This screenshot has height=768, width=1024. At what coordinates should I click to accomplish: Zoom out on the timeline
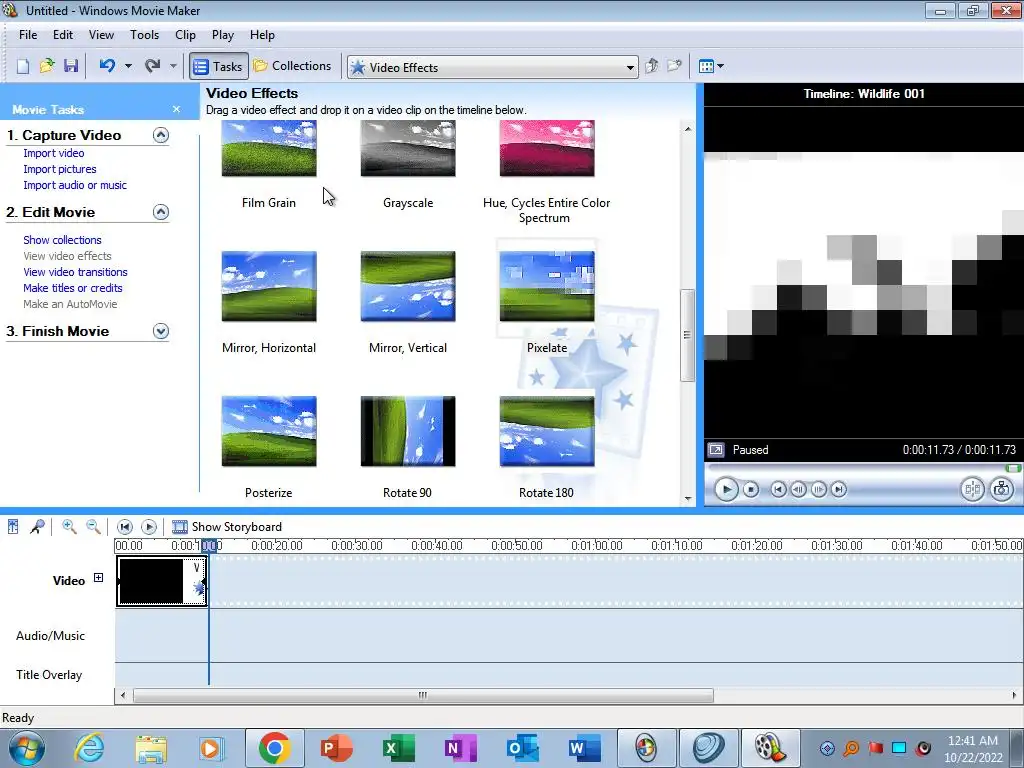point(93,526)
